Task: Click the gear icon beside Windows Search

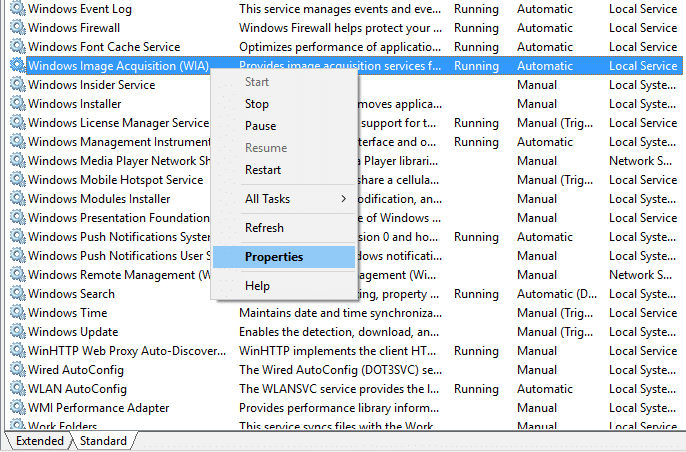Action: tap(18, 294)
